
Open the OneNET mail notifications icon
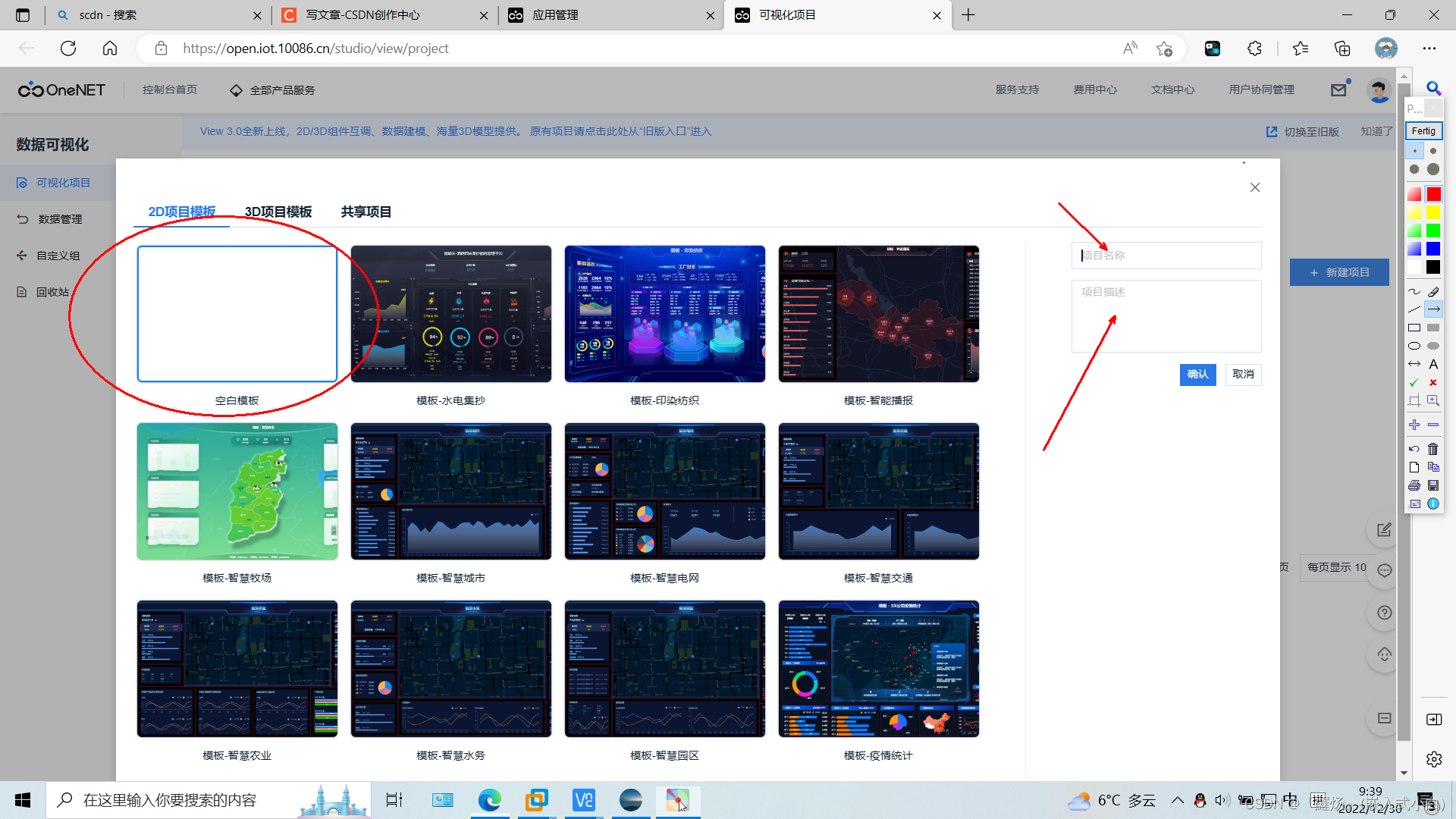[x=1338, y=89]
